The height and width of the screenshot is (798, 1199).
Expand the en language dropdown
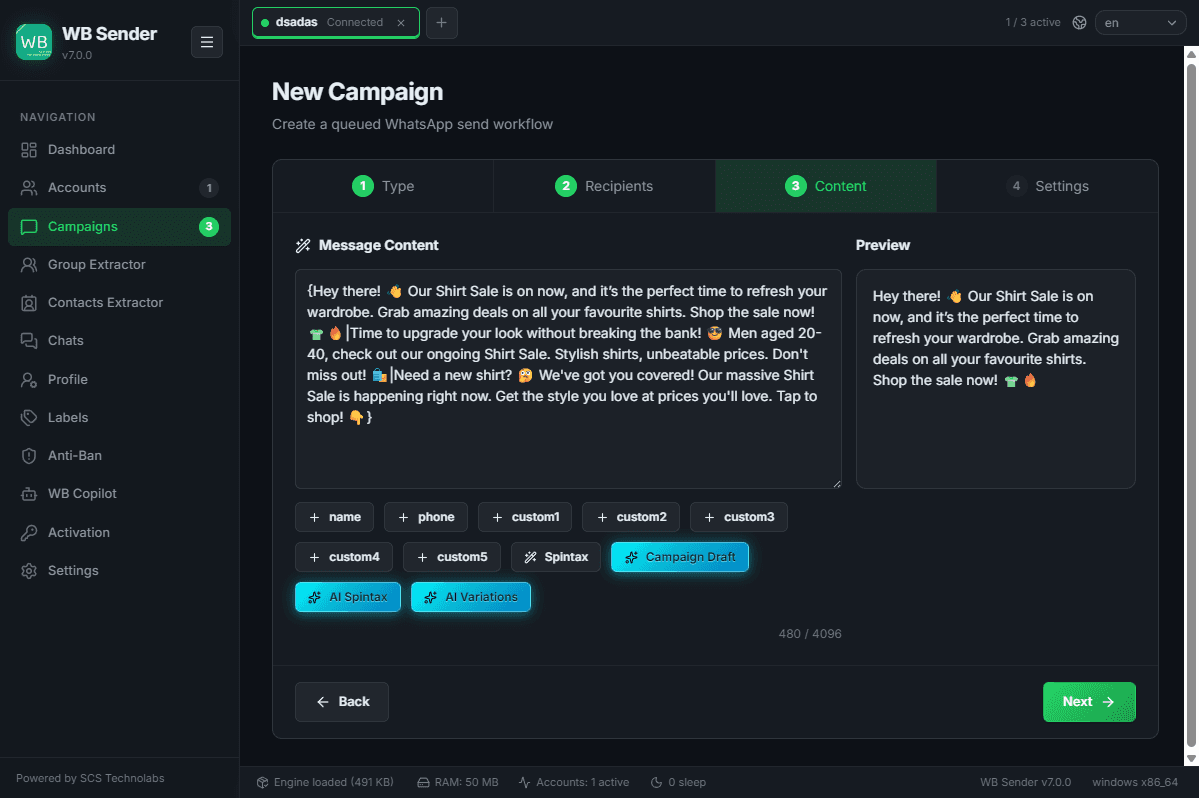click(x=1140, y=23)
